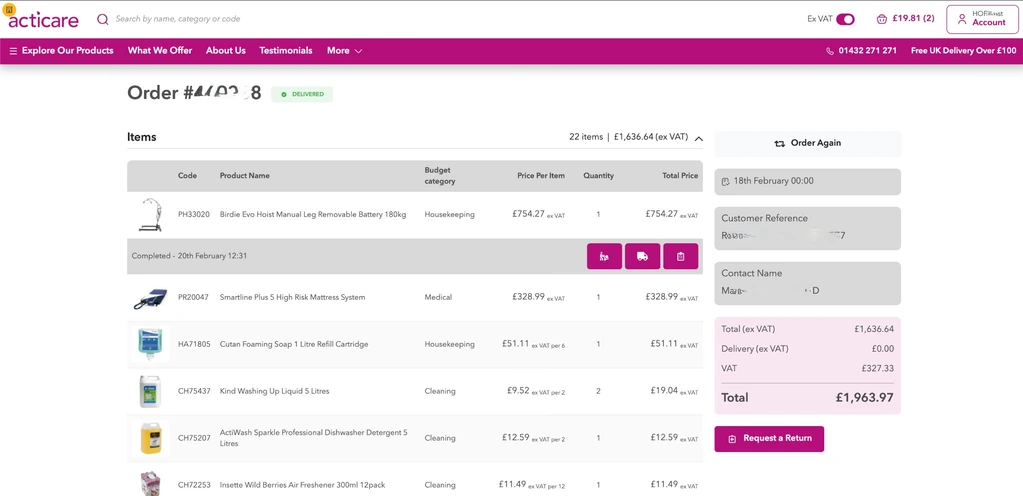Viewport: 1023px width, 496px height.
Task: Click the Total £1,963.97 amount
Action: coord(864,398)
